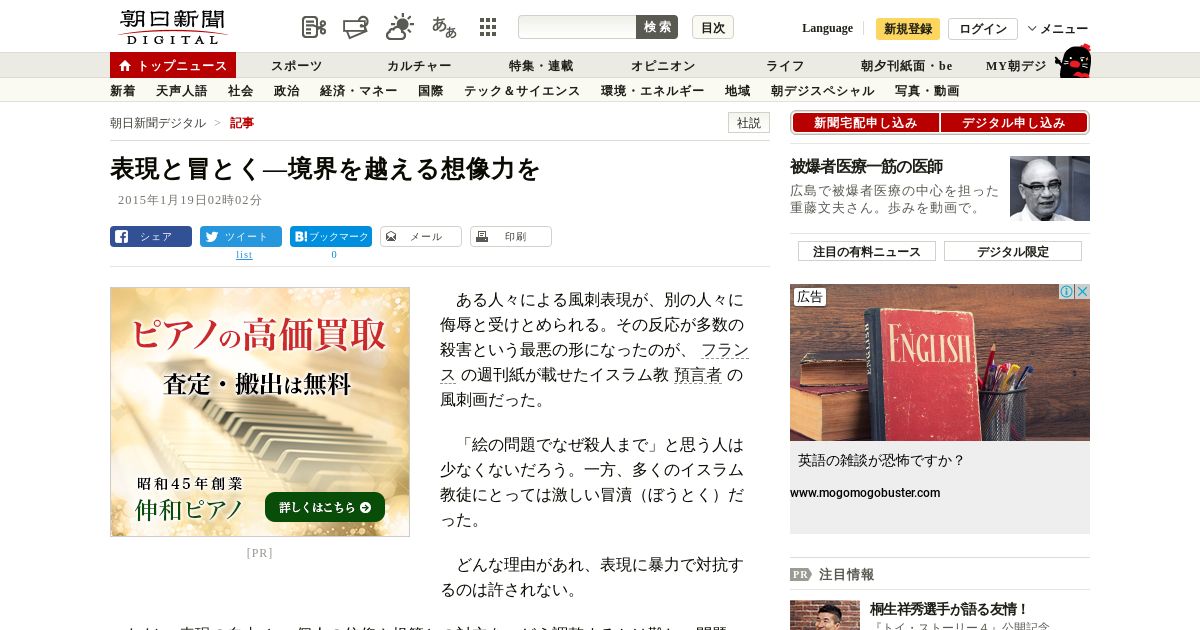Click the doctor portrait thumbnail
The width and height of the screenshot is (1200, 630).
1050,188
